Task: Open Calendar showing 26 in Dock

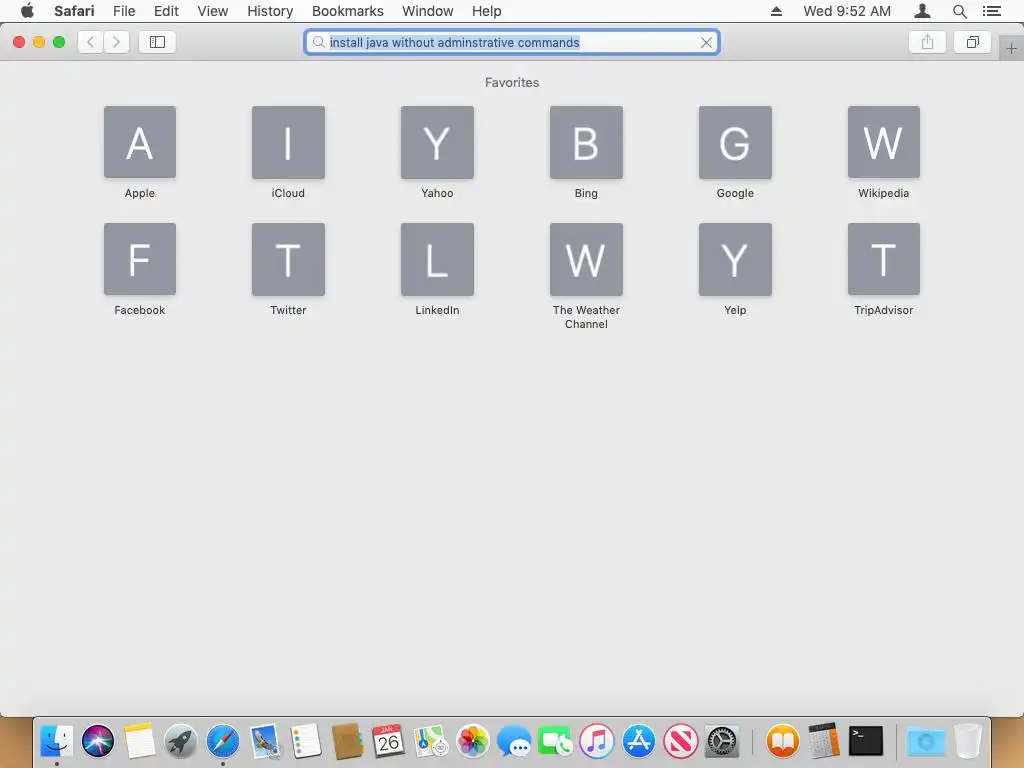Action: pos(389,741)
